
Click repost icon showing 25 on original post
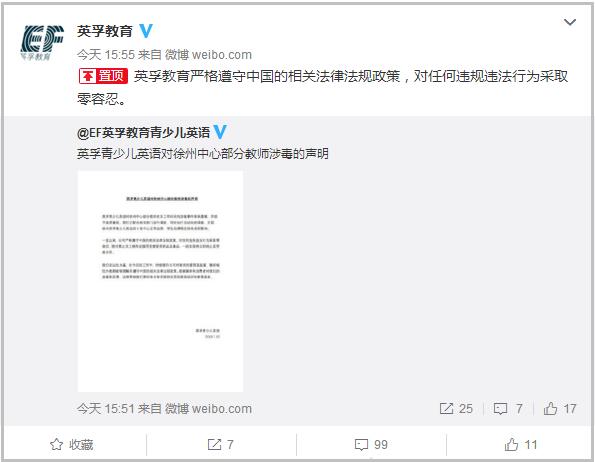456,409
